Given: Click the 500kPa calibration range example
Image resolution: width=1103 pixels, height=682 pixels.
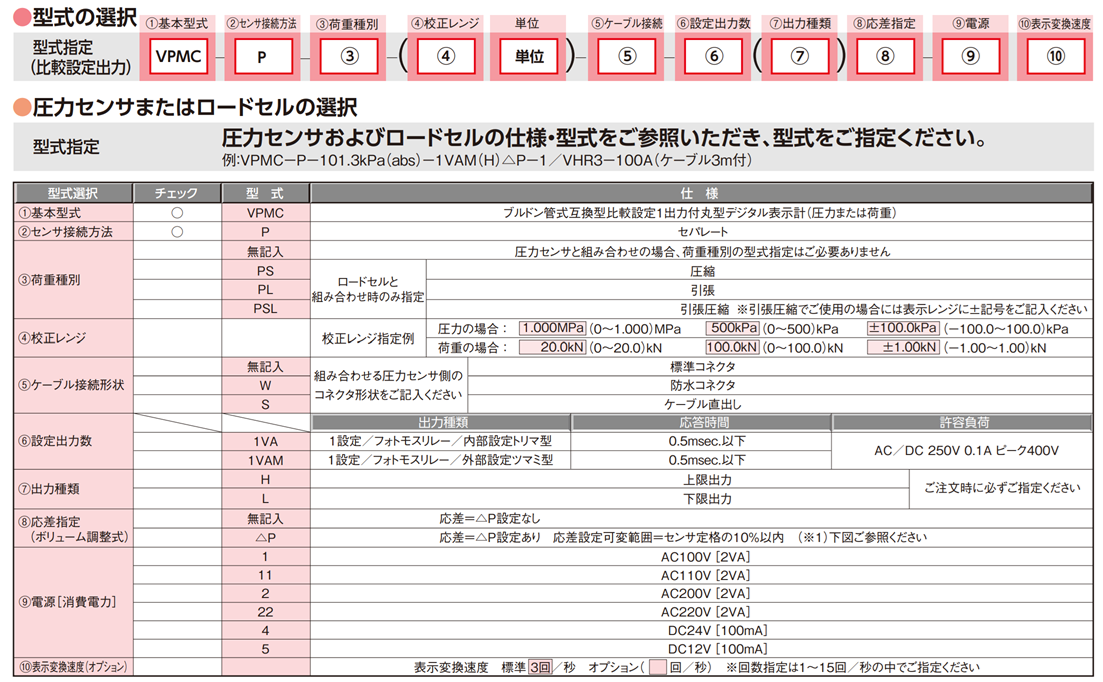Looking at the screenshot, I should tap(733, 328).
